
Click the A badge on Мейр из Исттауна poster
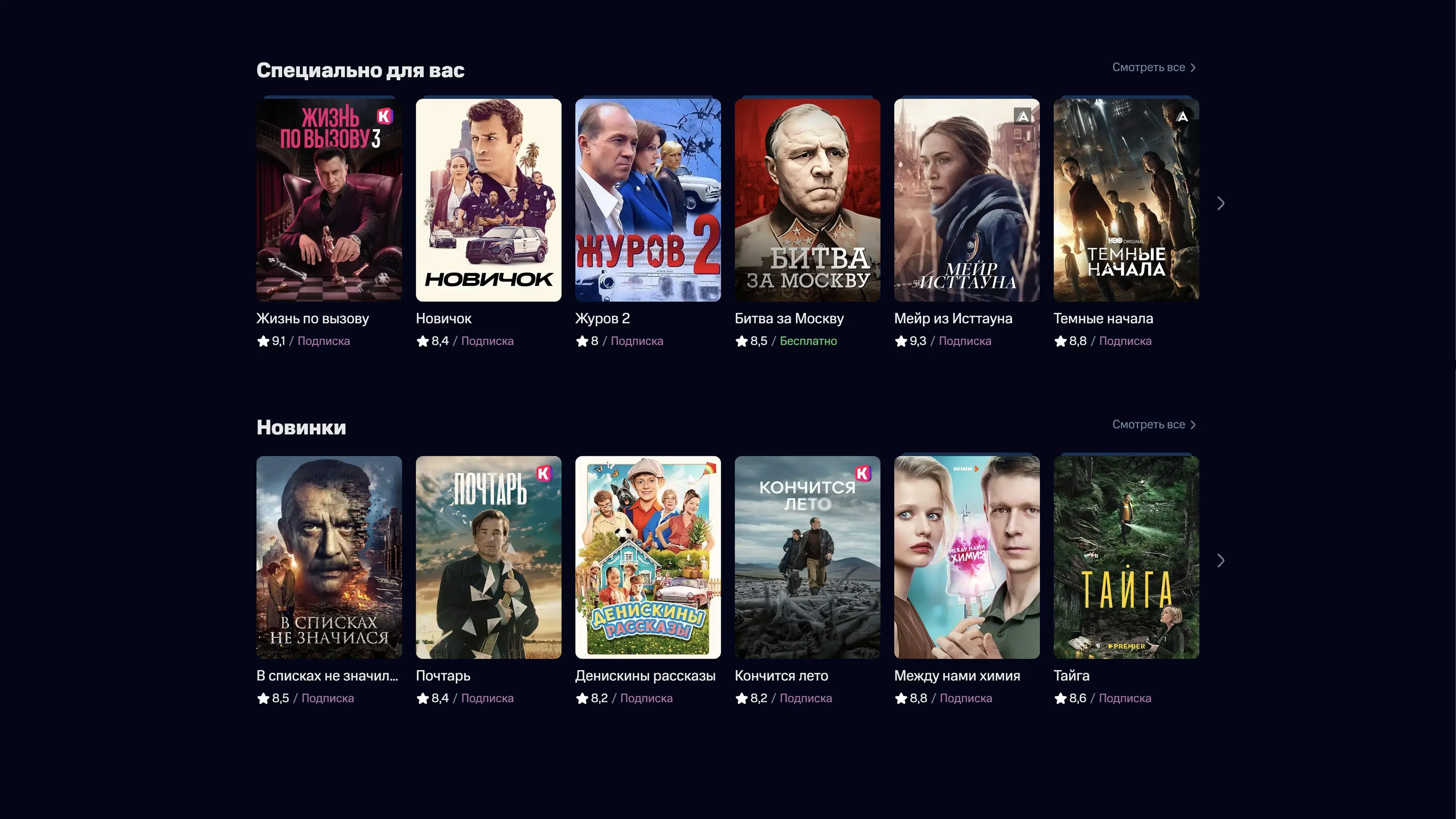point(1023,116)
